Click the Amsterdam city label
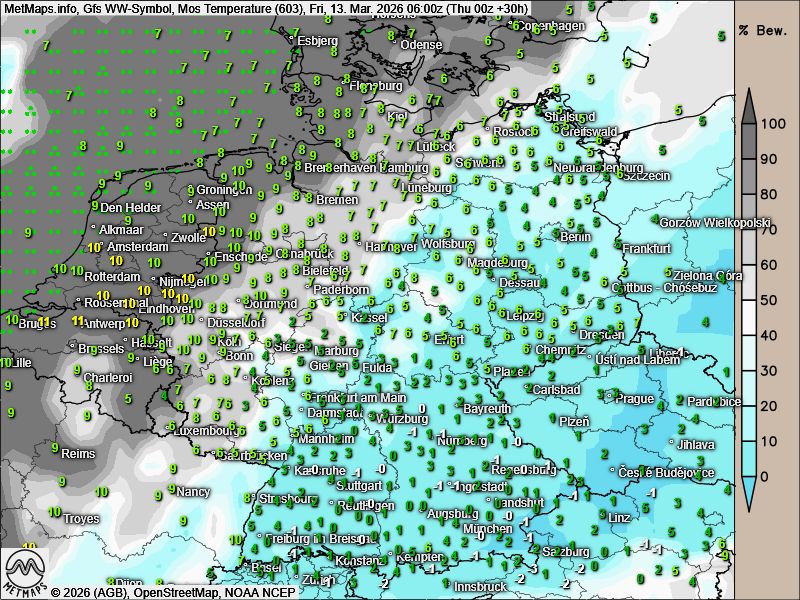Image resolution: width=800 pixels, height=600 pixels. pos(137,247)
